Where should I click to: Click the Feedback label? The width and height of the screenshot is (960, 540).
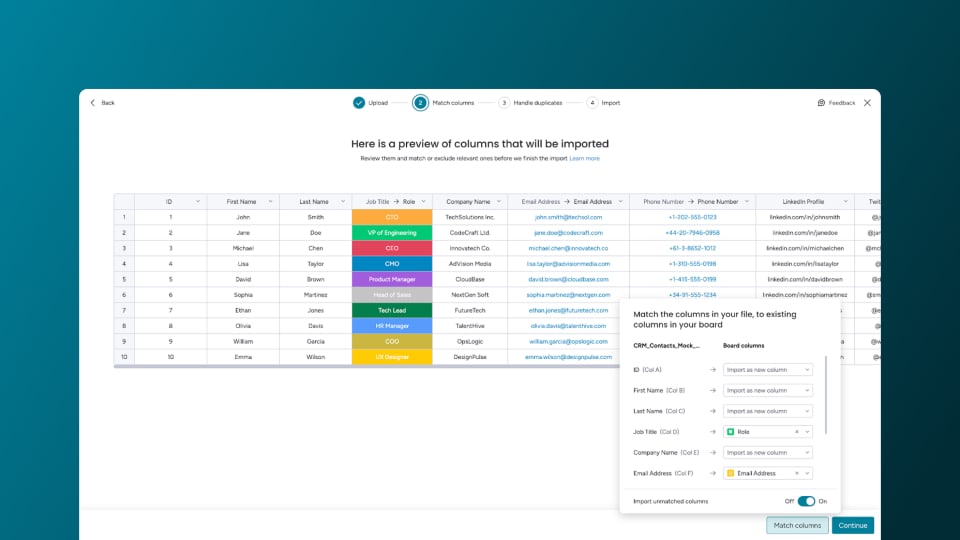842,103
